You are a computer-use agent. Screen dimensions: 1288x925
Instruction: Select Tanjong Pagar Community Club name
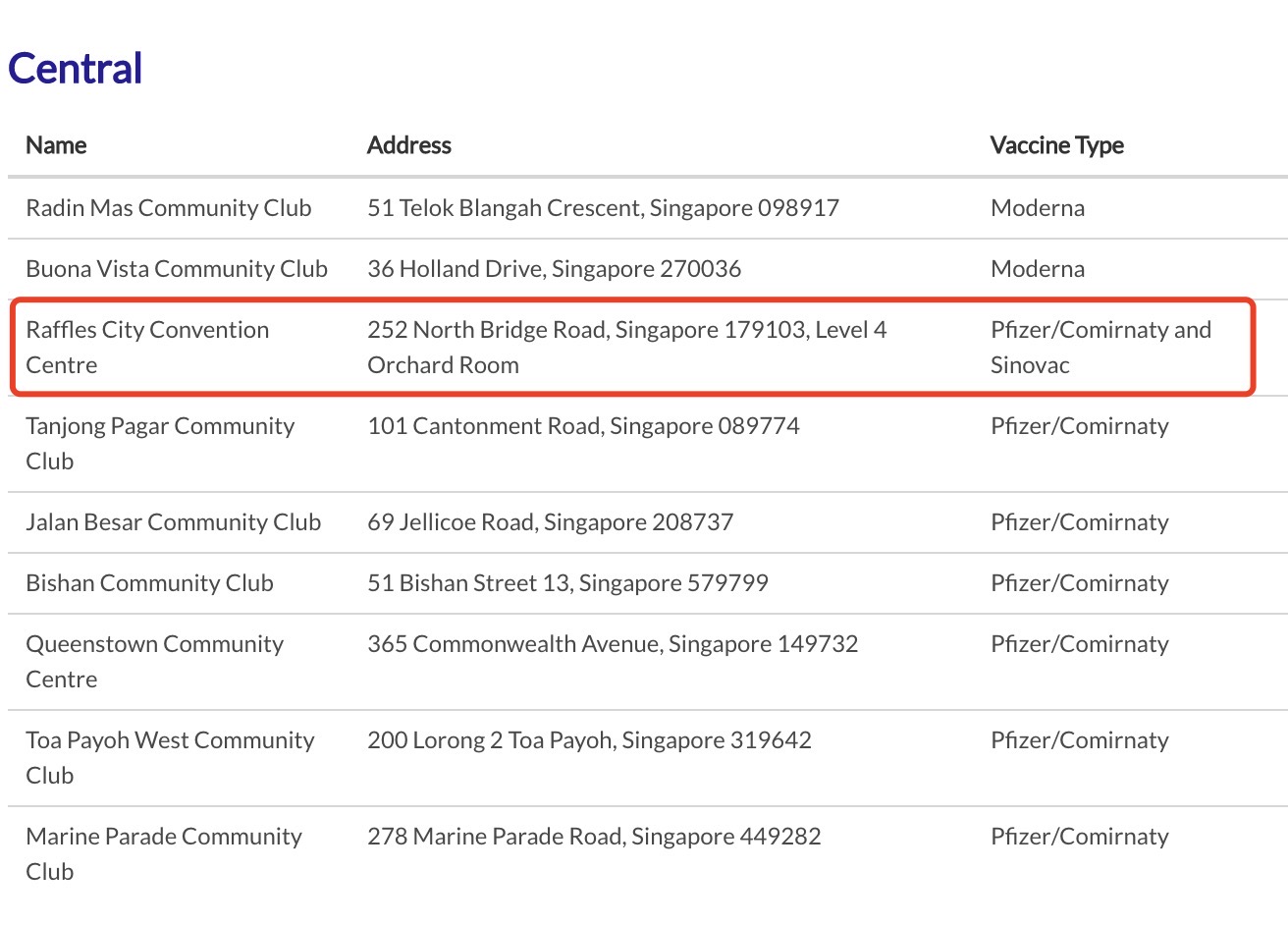(160, 444)
